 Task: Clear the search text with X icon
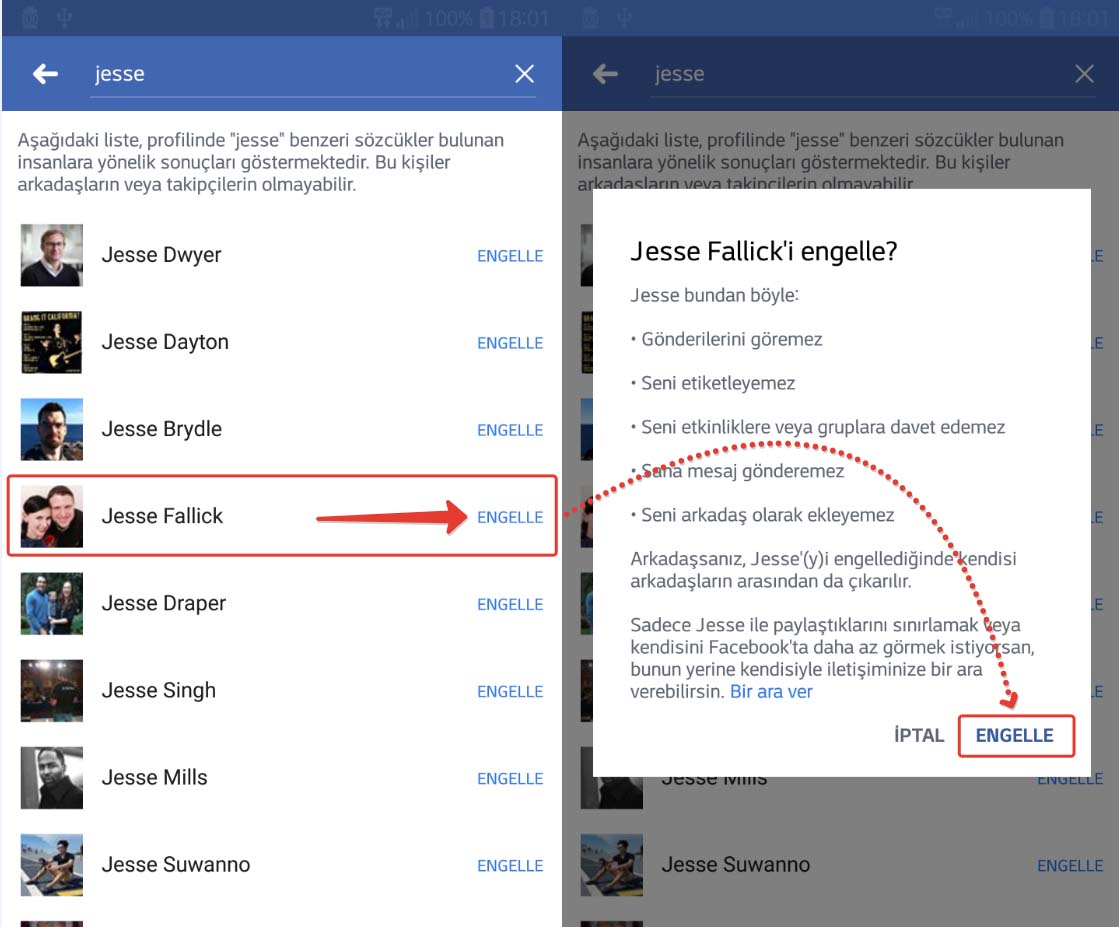coord(524,74)
